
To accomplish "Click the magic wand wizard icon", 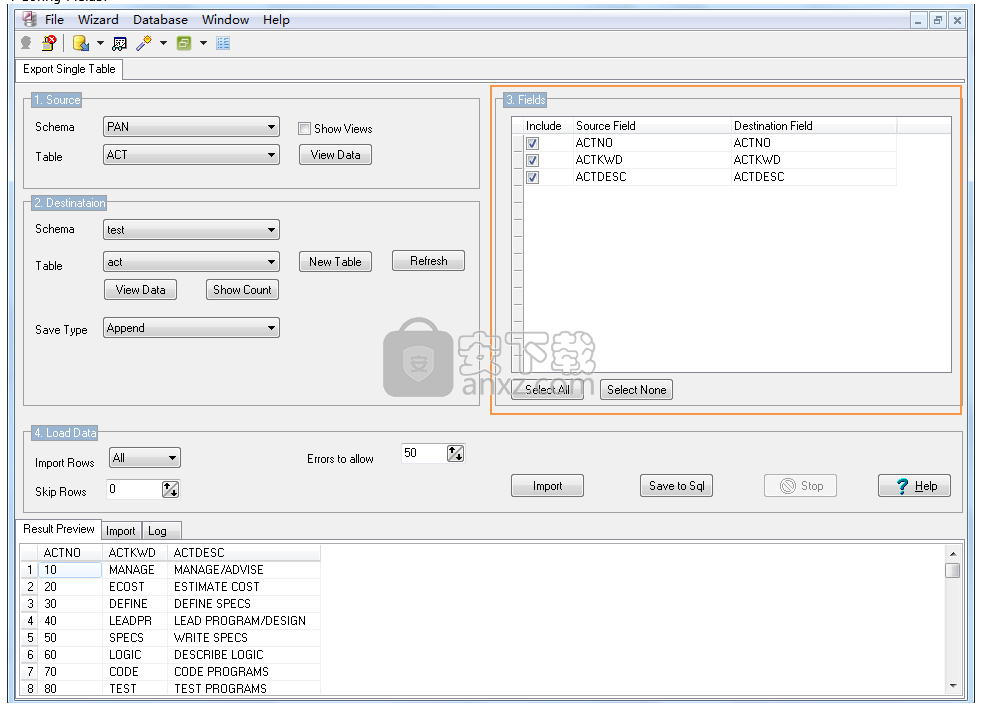I will pos(144,43).
